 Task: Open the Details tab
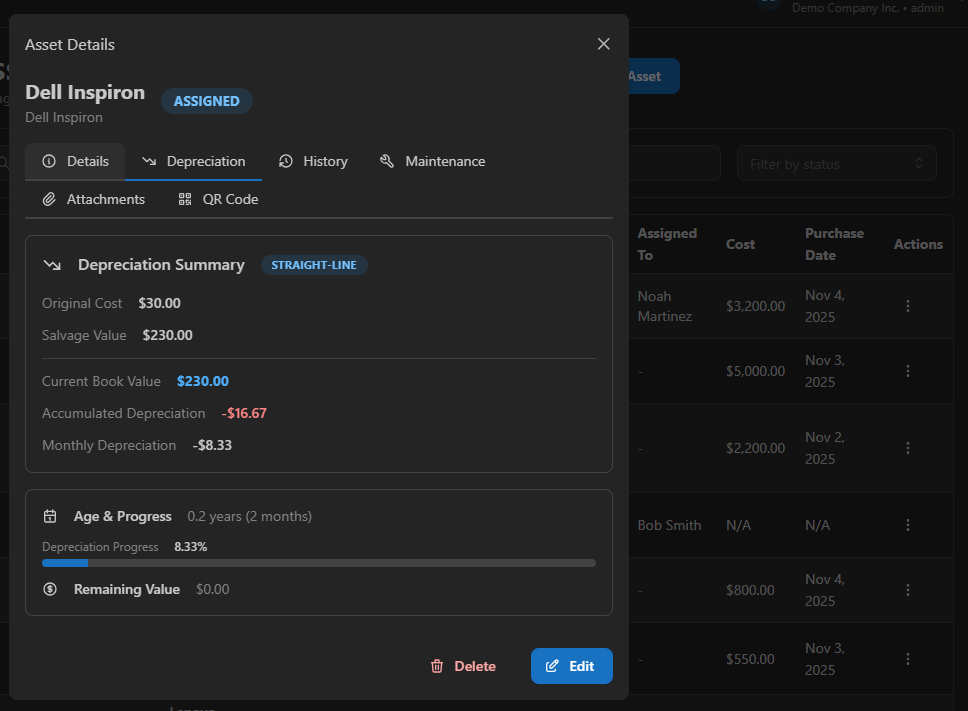coord(75,161)
